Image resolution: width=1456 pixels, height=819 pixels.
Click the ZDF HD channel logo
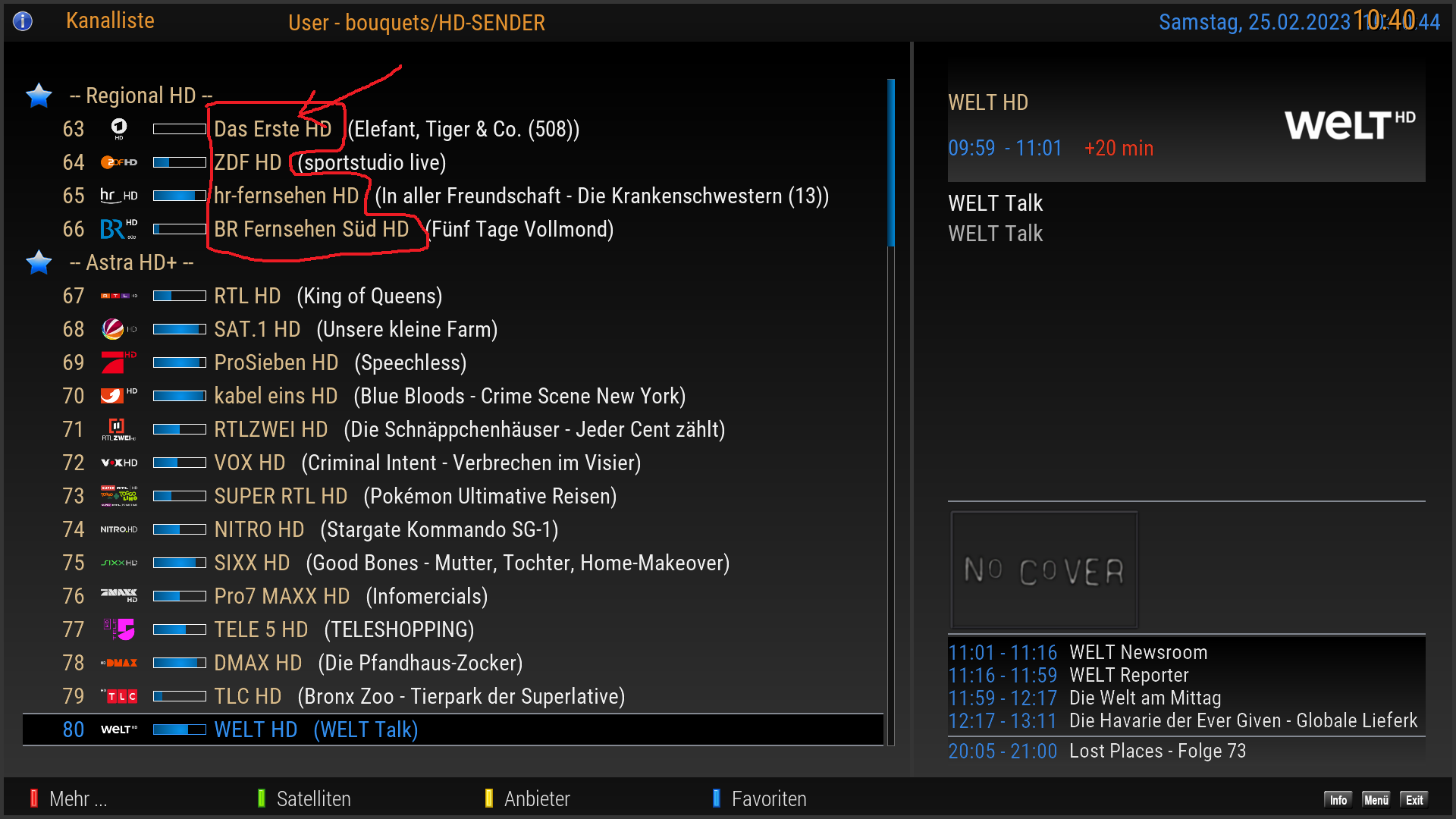click(x=119, y=162)
